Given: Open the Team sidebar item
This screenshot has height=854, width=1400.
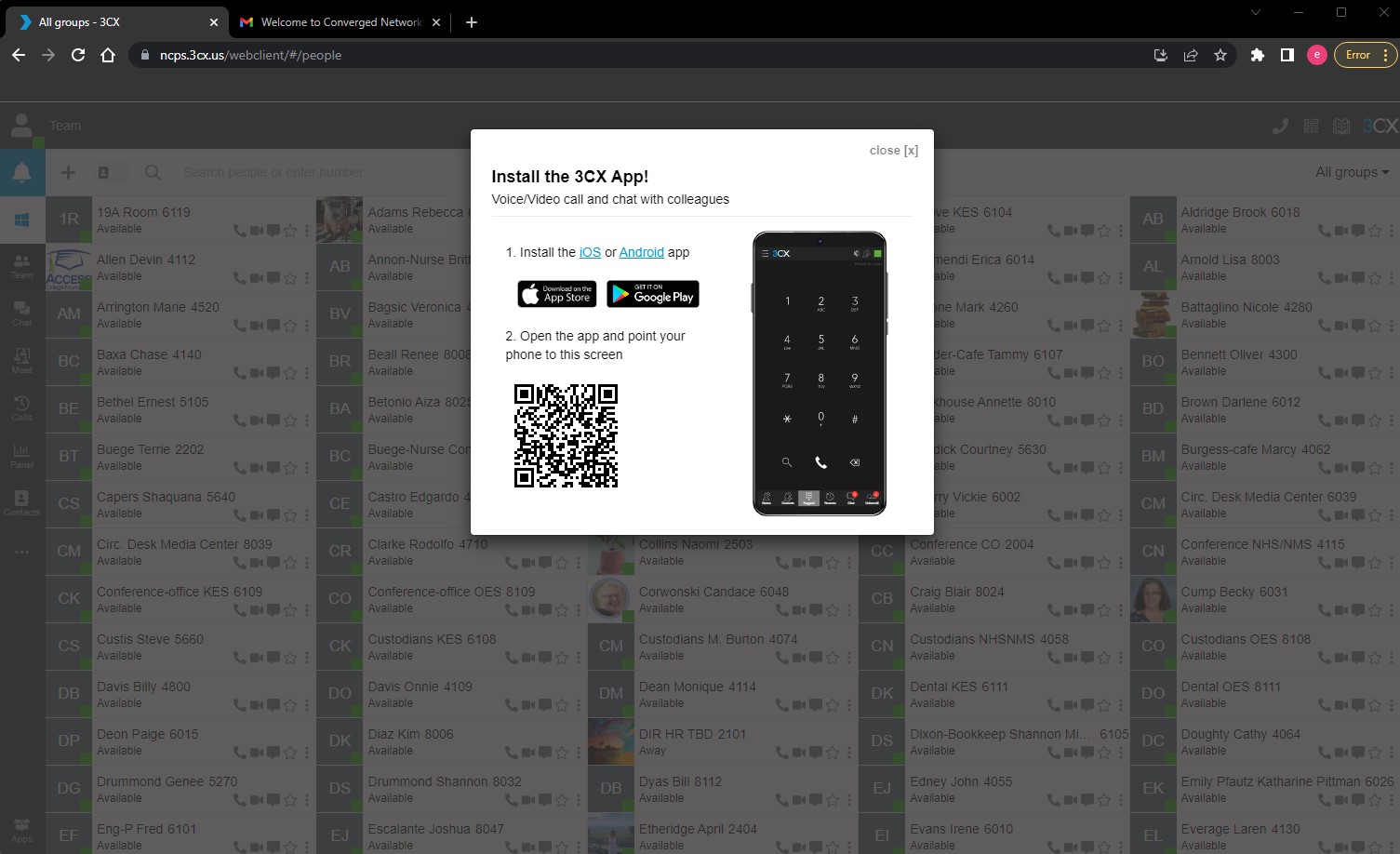Looking at the screenshot, I should pos(22,267).
